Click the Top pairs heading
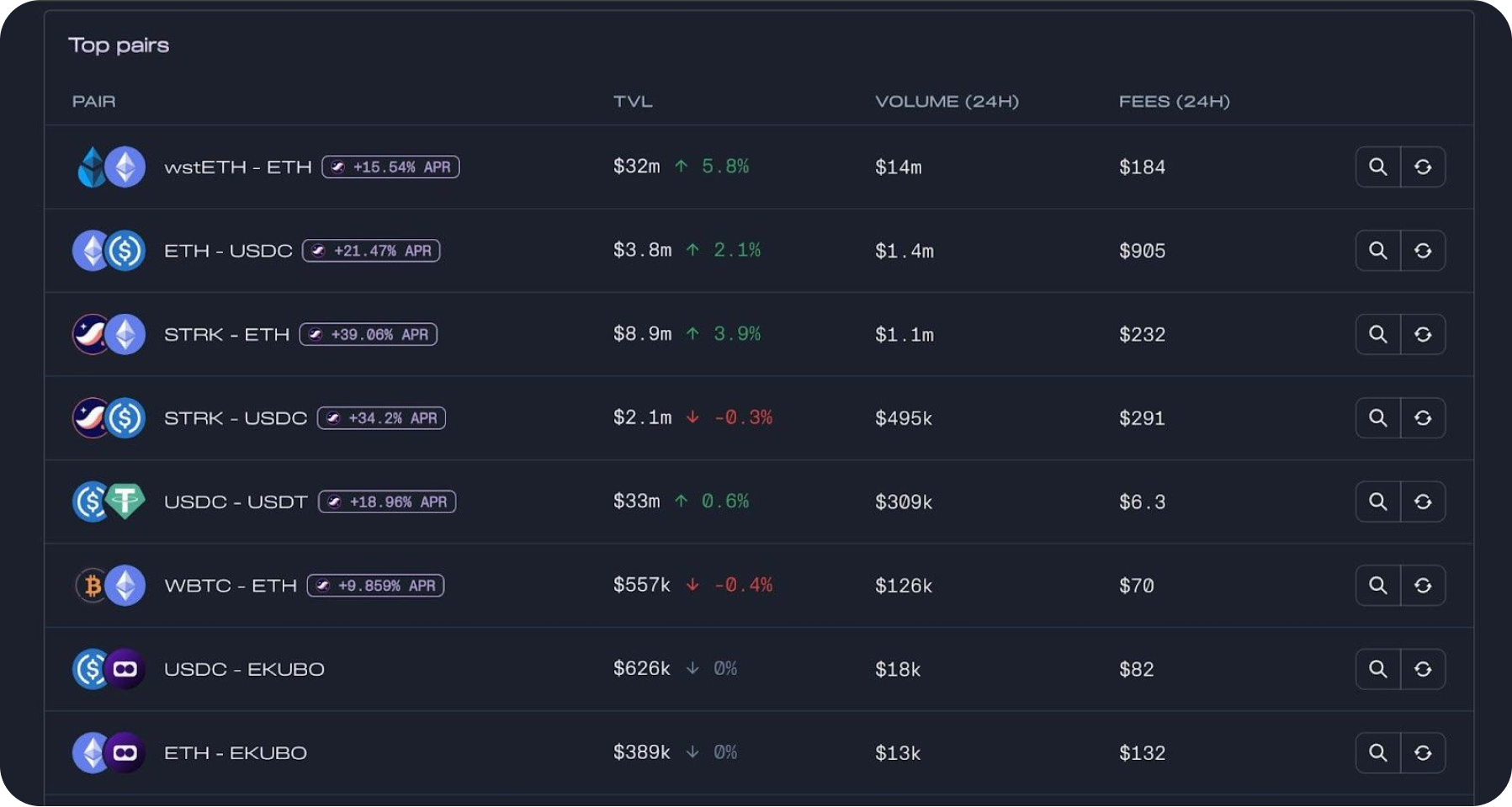Screen dimensions: 1512x807 [x=119, y=45]
